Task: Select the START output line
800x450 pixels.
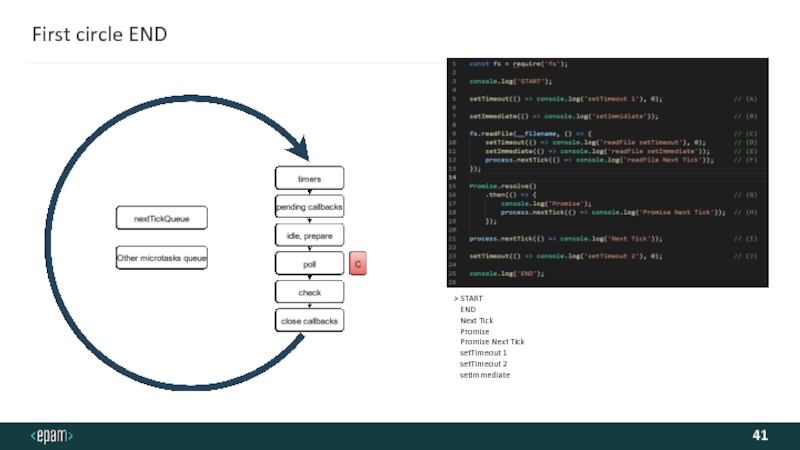Action: pos(471,299)
